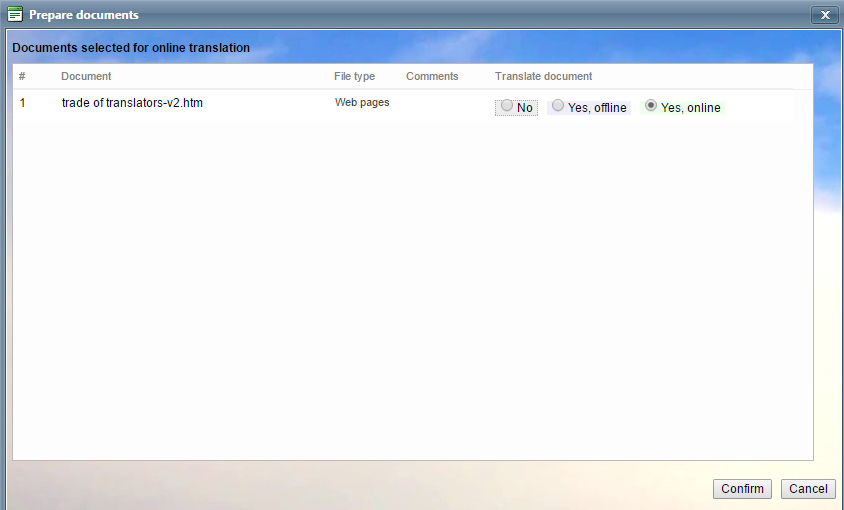
Task: Close the Prepare documents dialog
Action: pos(825,15)
